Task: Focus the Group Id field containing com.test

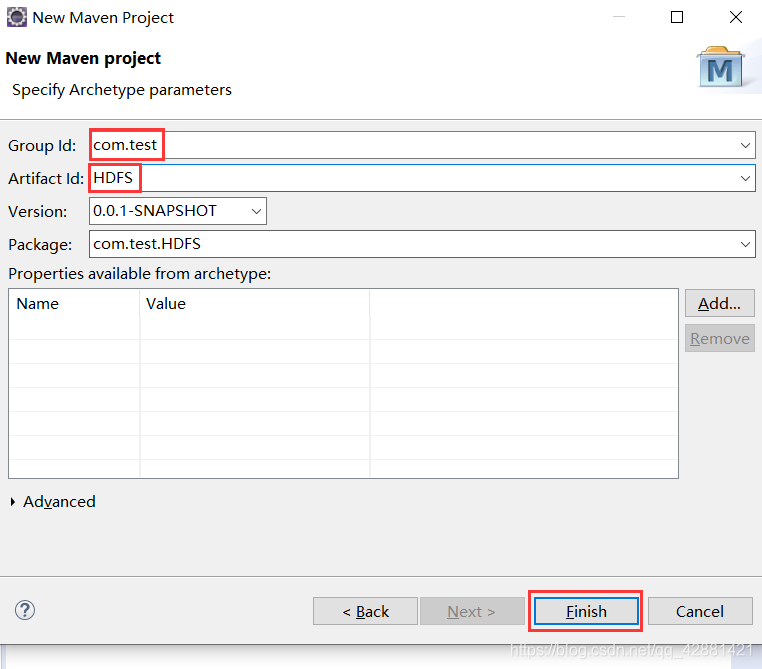Action: (422, 145)
